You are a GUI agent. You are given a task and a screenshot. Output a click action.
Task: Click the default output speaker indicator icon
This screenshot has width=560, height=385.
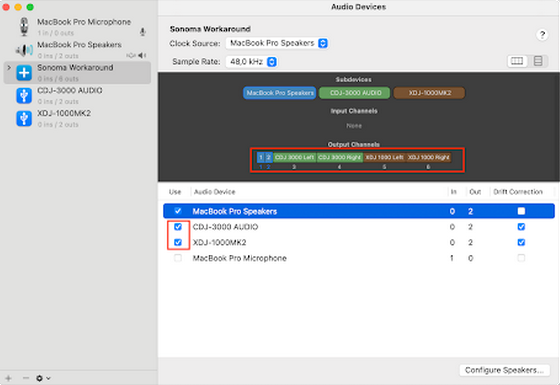[142, 55]
